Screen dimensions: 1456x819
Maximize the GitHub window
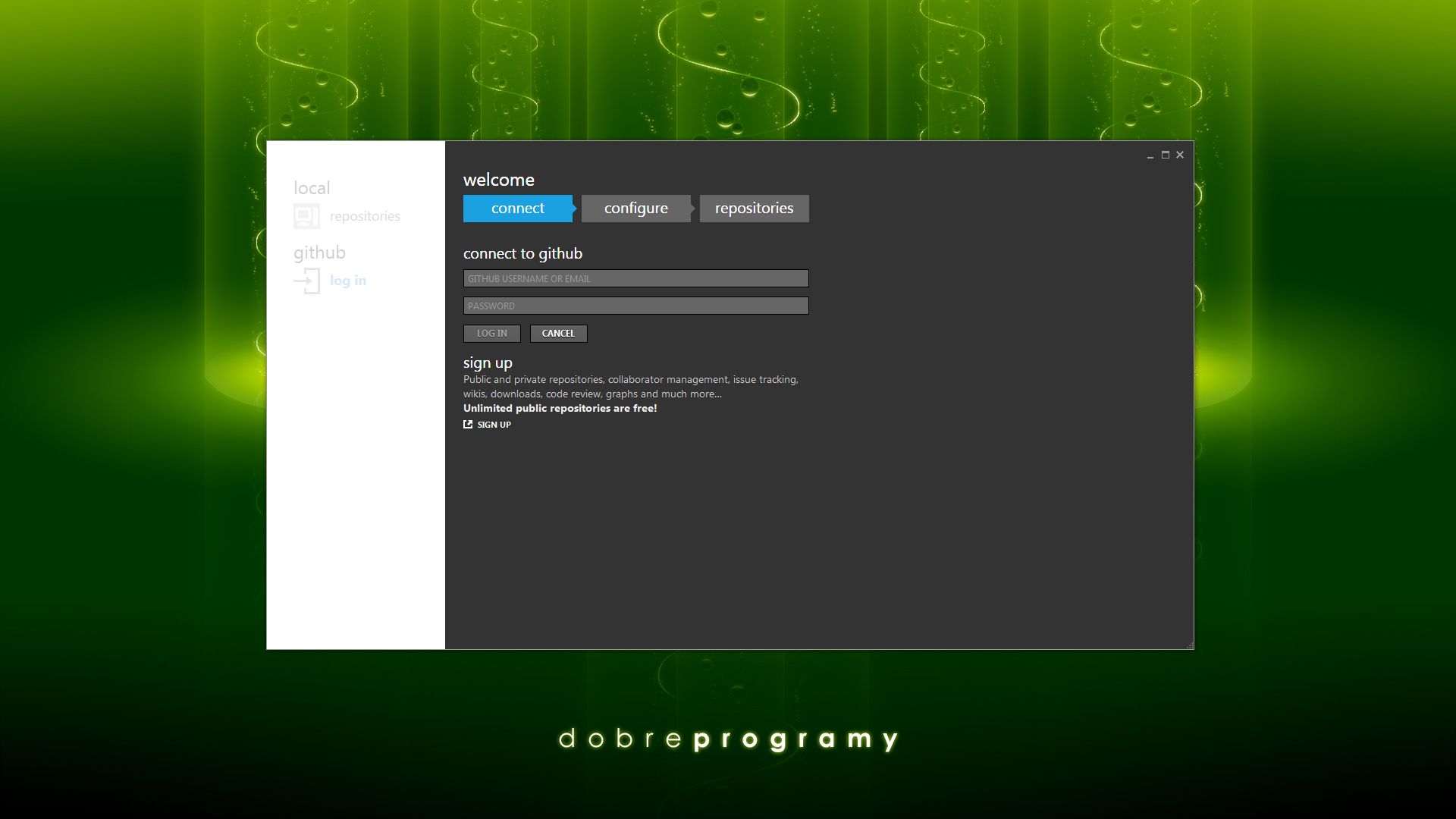click(1166, 155)
